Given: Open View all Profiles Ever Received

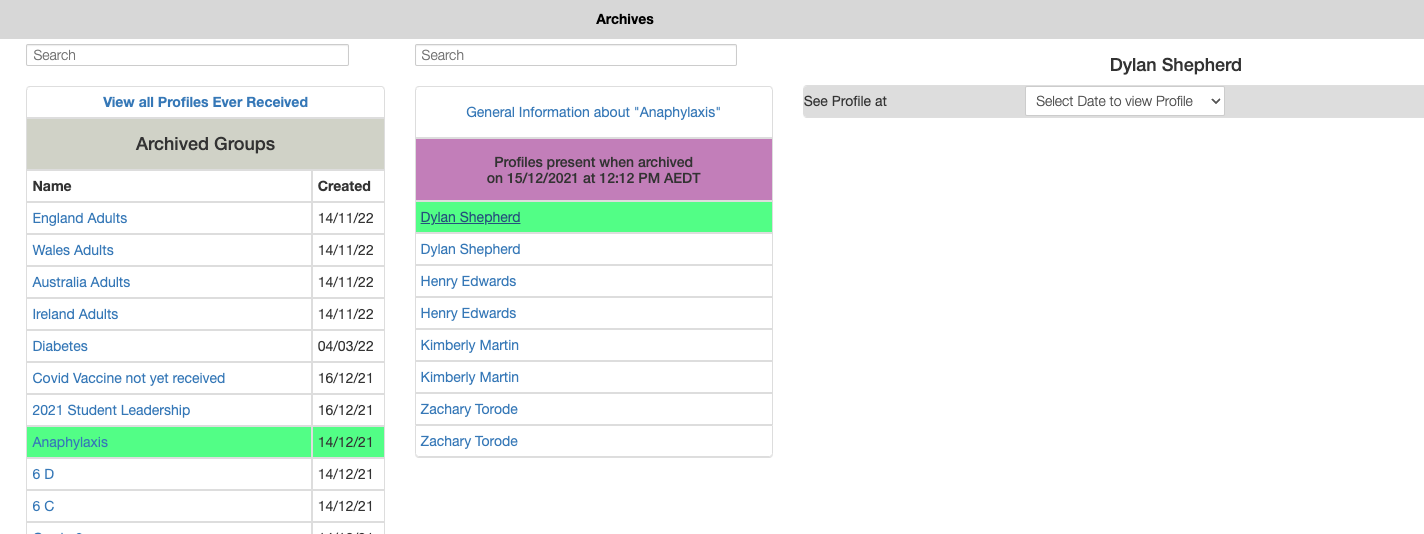Looking at the screenshot, I should coord(205,102).
